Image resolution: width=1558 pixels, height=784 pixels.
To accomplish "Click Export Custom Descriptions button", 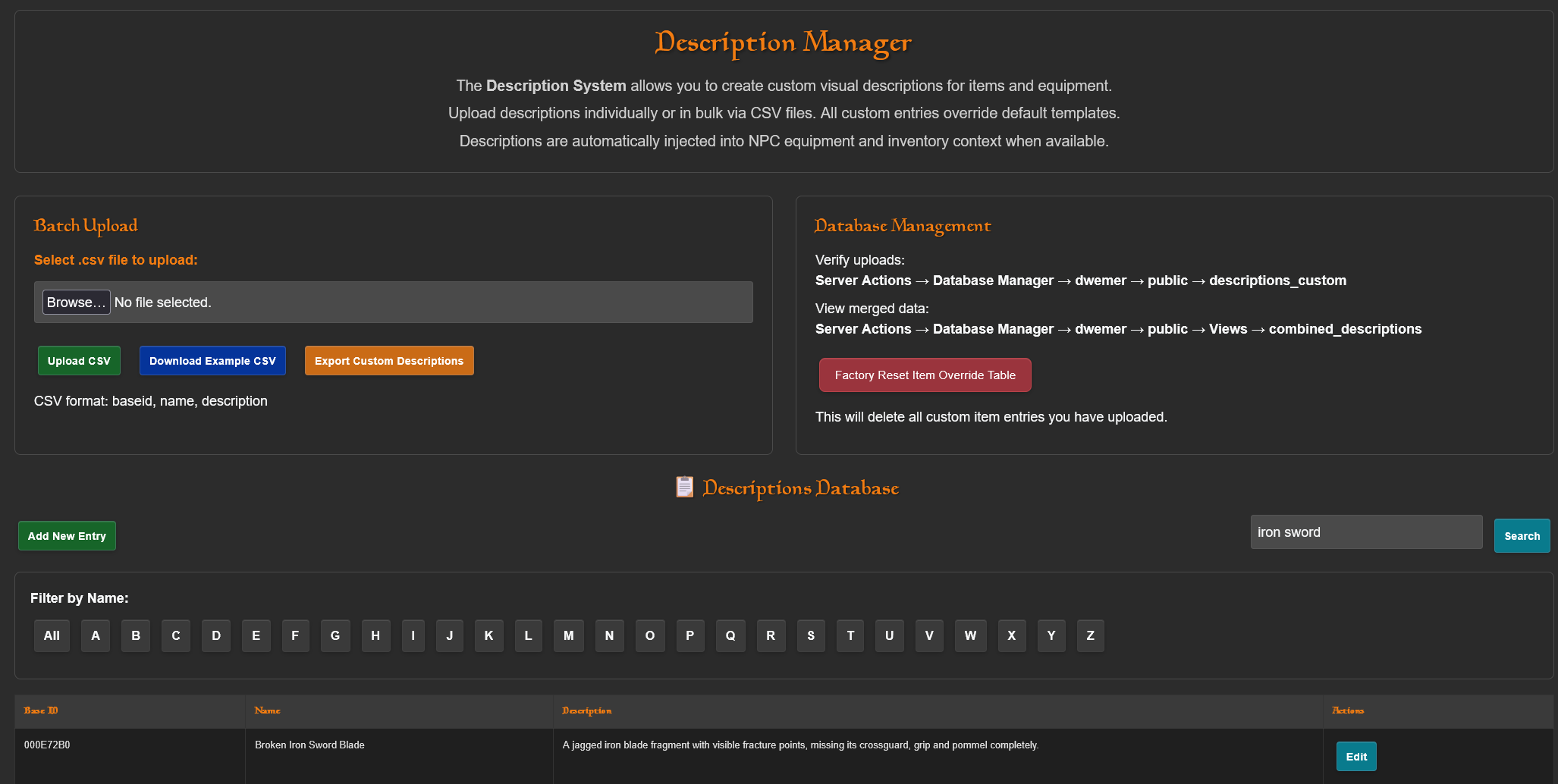I will coord(389,361).
